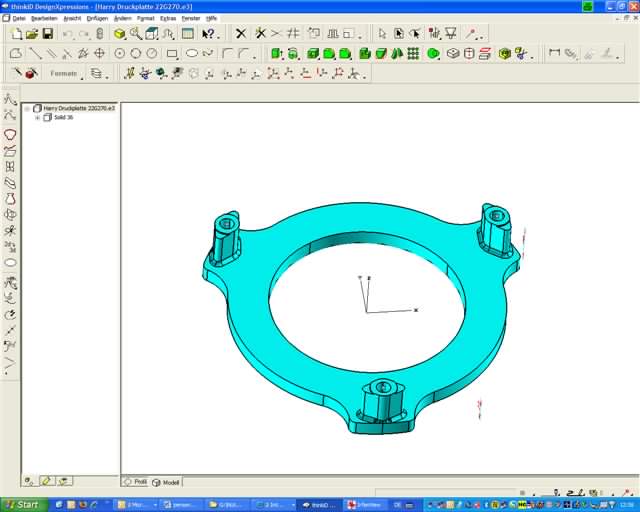Viewport: 640px width, 512px height.
Task: Select the Ellipse sketch tool
Action: [191, 54]
